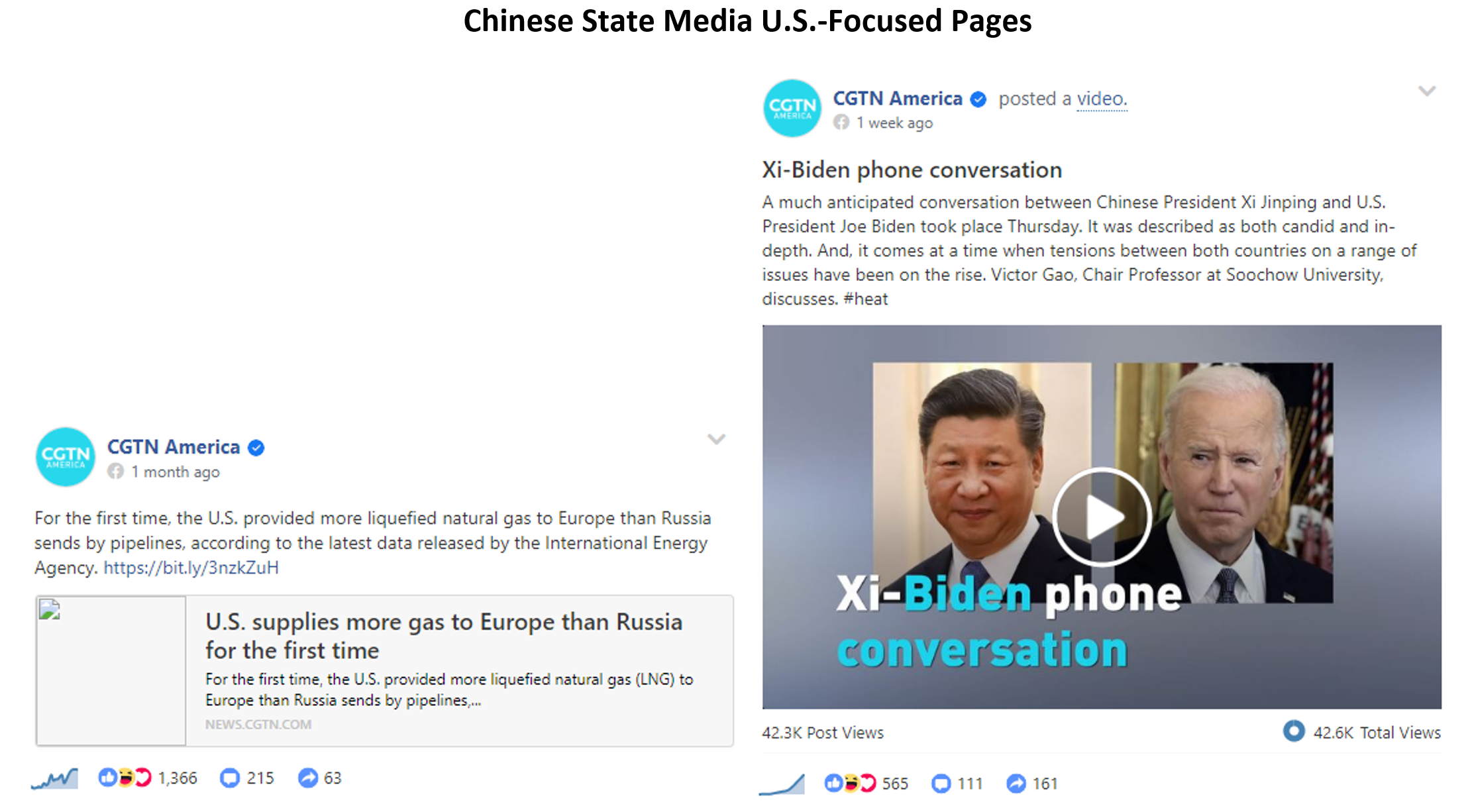Expand options chevron on the gas post

click(x=716, y=439)
